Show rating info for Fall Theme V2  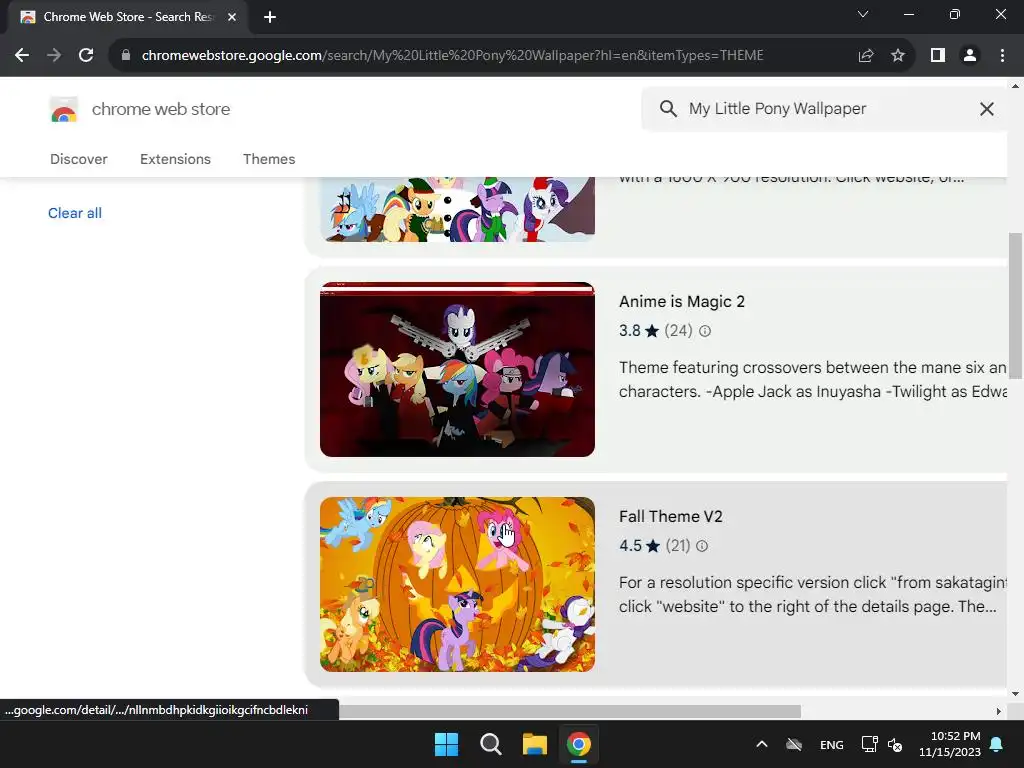[x=702, y=546]
